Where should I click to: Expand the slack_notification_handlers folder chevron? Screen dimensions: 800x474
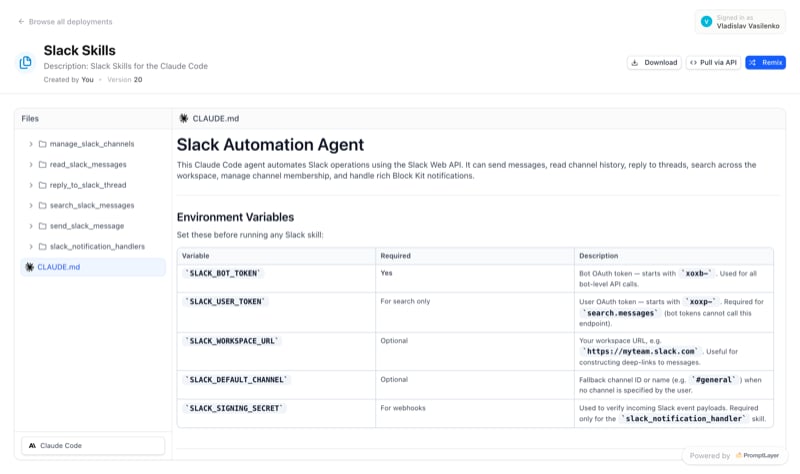pyautogui.click(x=31, y=246)
